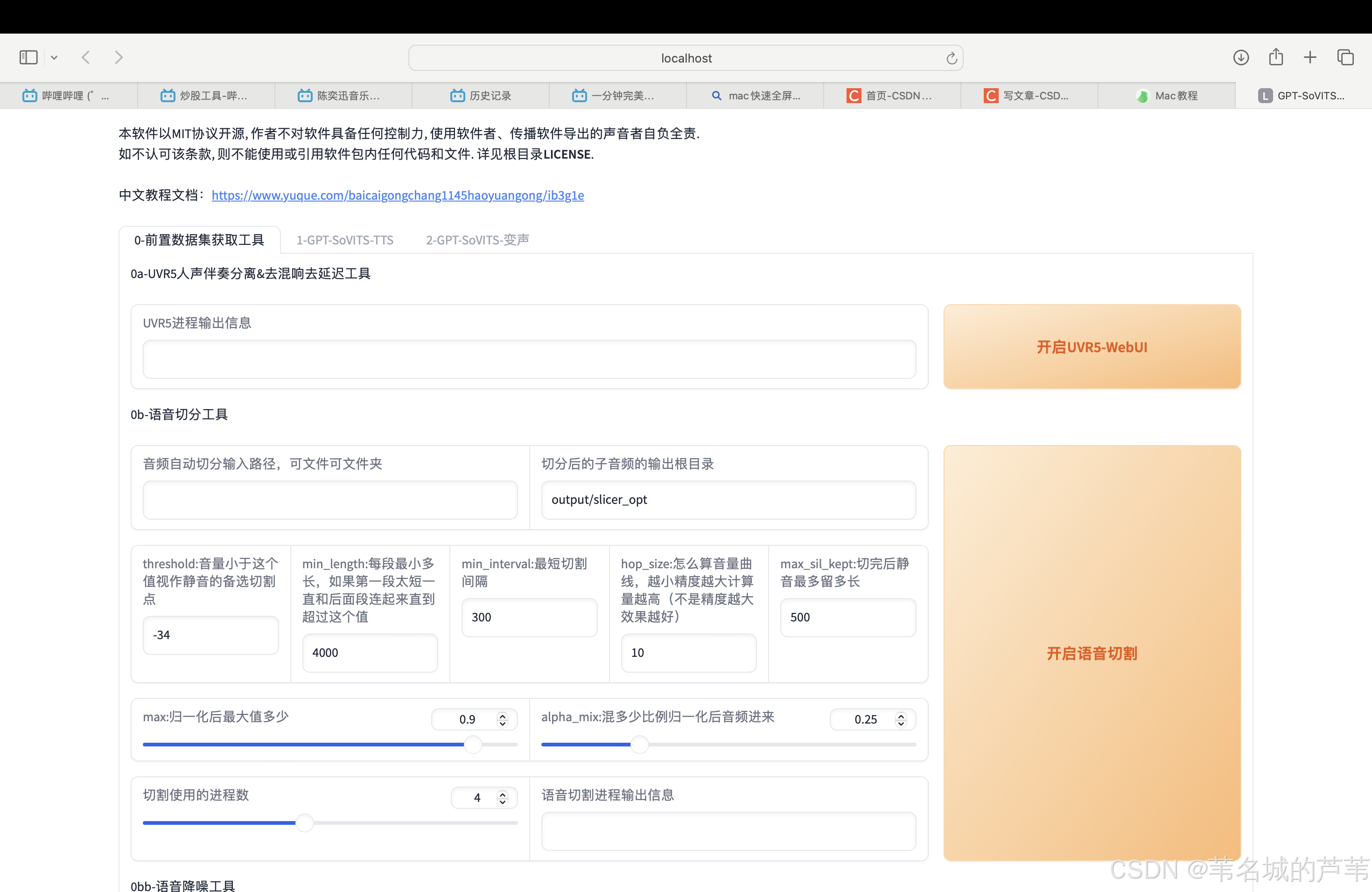The height and width of the screenshot is (892, 1372).
Task: Adjust the max normalization stepper arrows
Action: [503, 719]
